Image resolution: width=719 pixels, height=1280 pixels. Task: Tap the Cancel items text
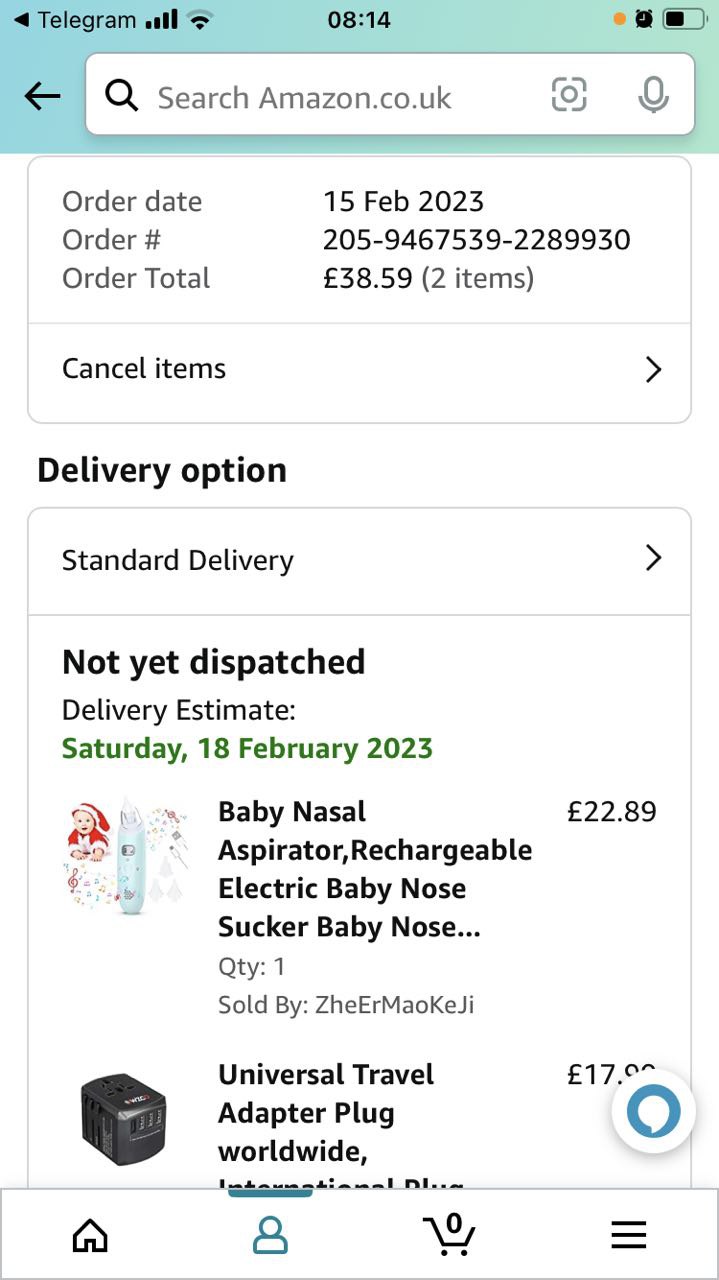[x=144, y=369]
